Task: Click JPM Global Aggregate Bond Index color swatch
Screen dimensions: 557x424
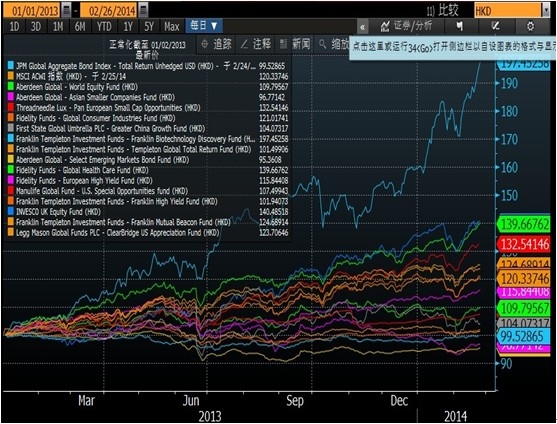Action: pos(11,66)
